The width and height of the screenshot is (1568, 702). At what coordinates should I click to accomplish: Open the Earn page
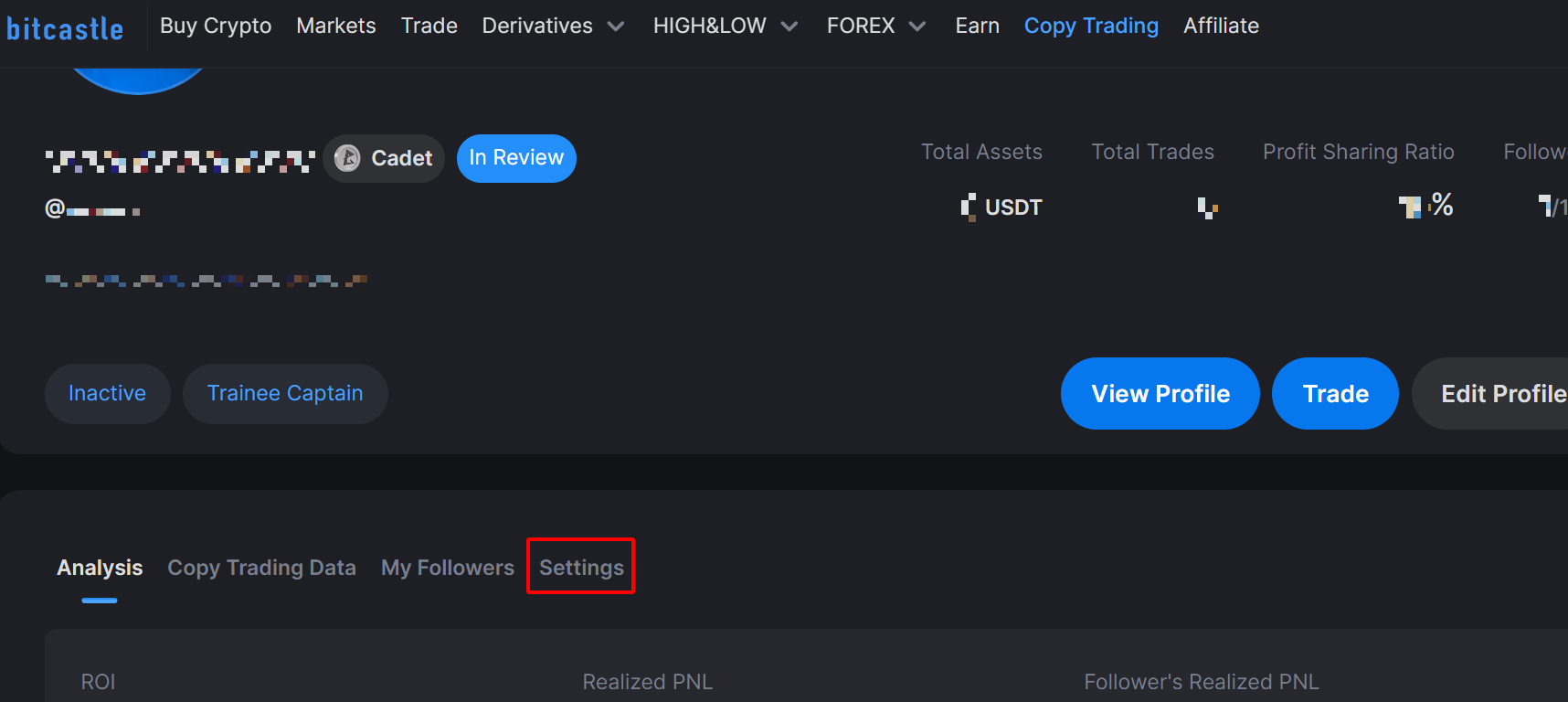[977, 26]
